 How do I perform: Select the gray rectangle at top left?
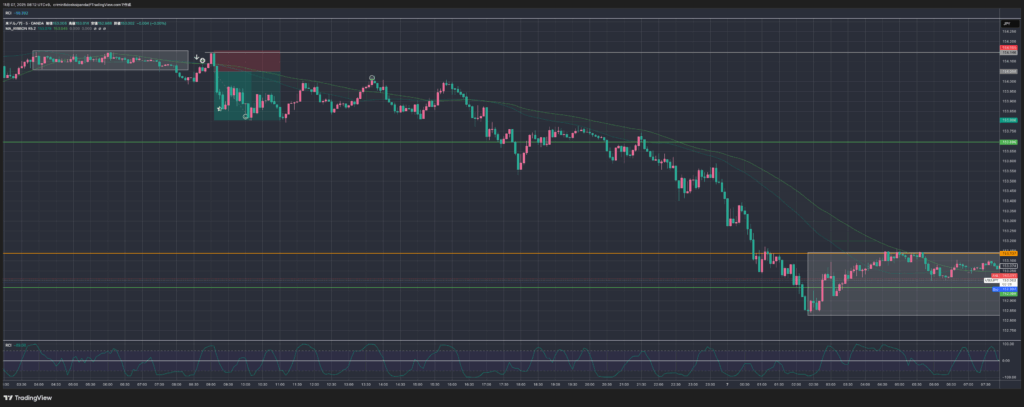110,60
